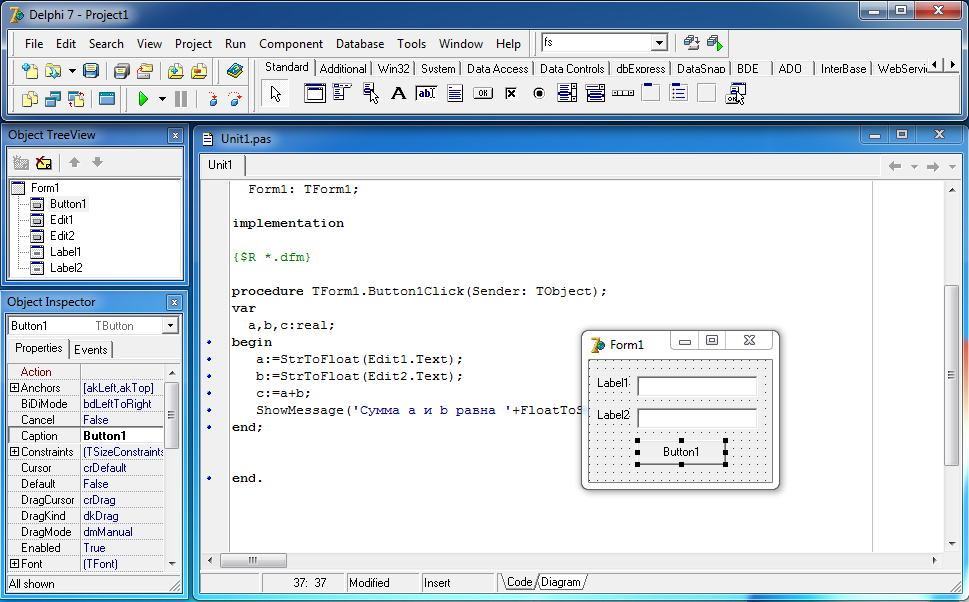This screenshot has height=602, width=969.
Task: Select Label1 in Object TreeView
Action: [66, 252]
